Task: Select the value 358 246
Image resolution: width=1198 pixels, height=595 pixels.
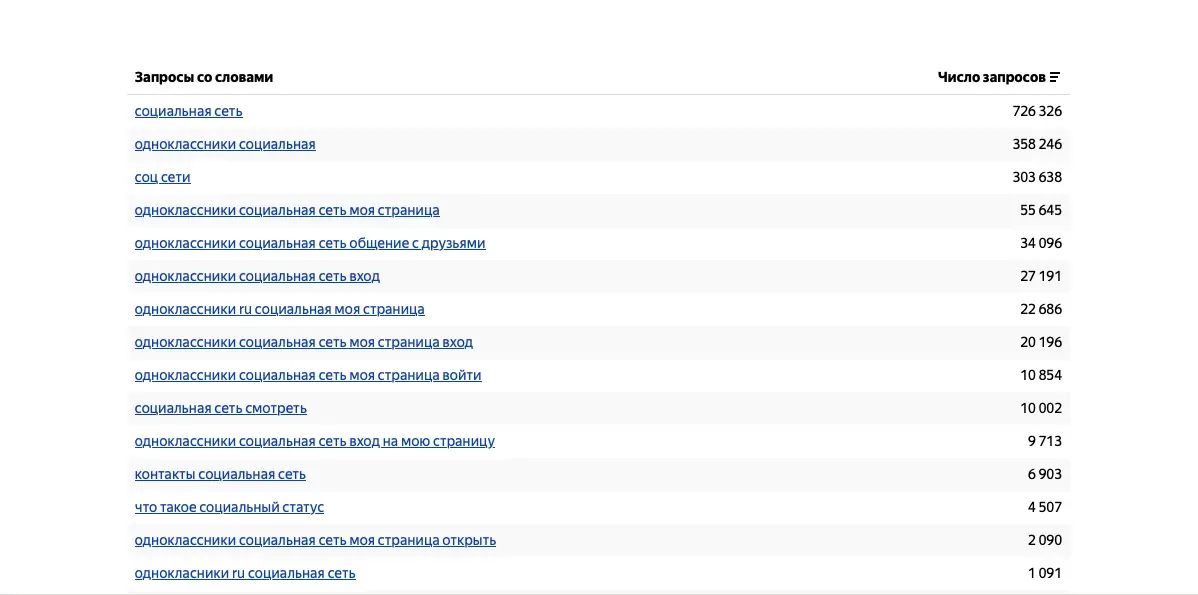Action: pyautogui.click(x=1037, y=144)
